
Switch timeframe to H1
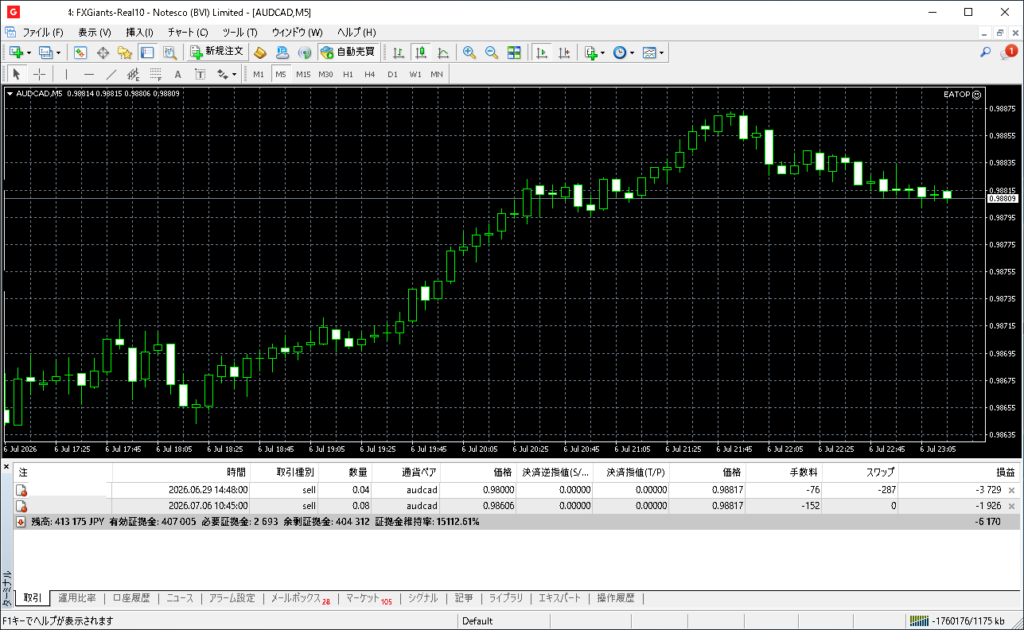348,74
